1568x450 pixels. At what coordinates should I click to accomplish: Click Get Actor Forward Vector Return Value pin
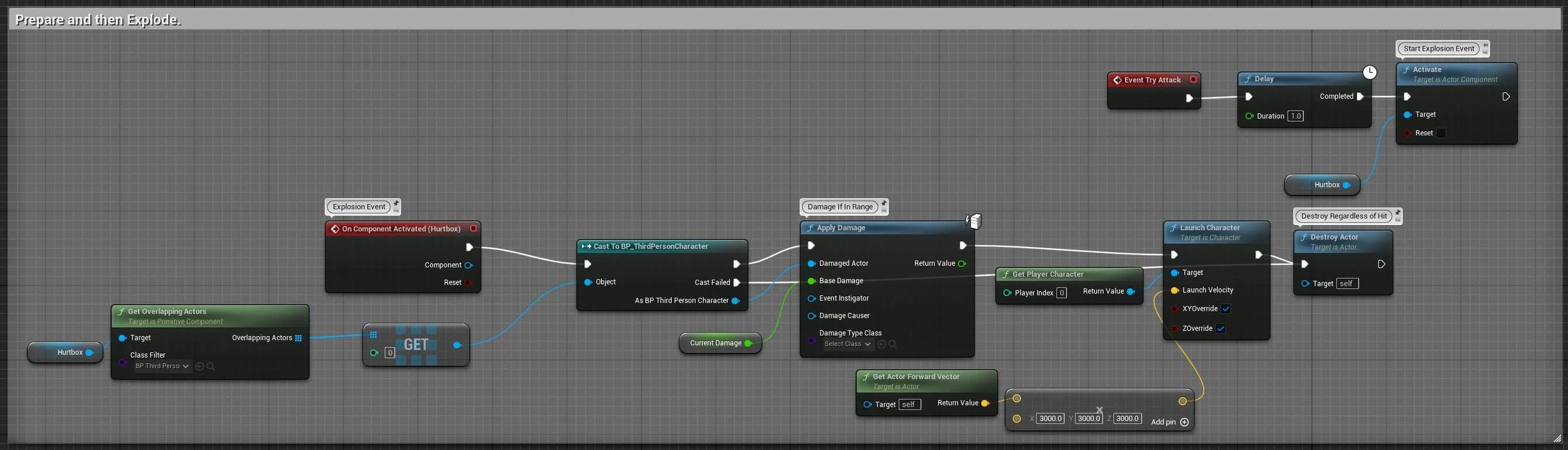click(985, 403)
